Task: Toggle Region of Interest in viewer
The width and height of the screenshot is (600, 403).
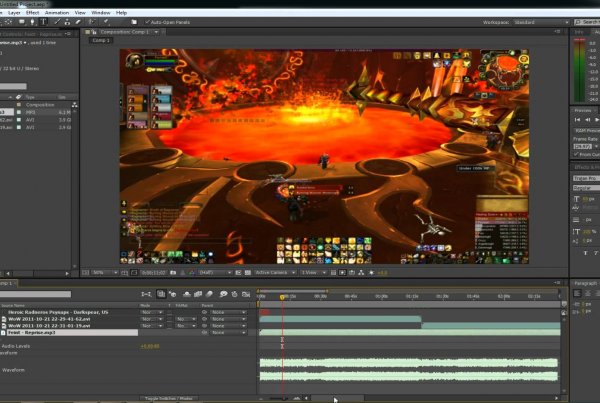Action: point(238,272)
